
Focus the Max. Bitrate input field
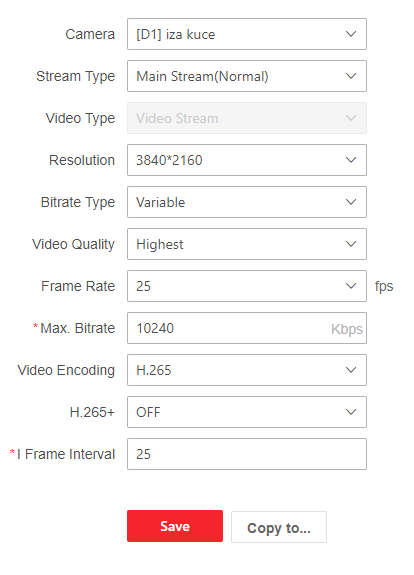click(x=247, y=328)
